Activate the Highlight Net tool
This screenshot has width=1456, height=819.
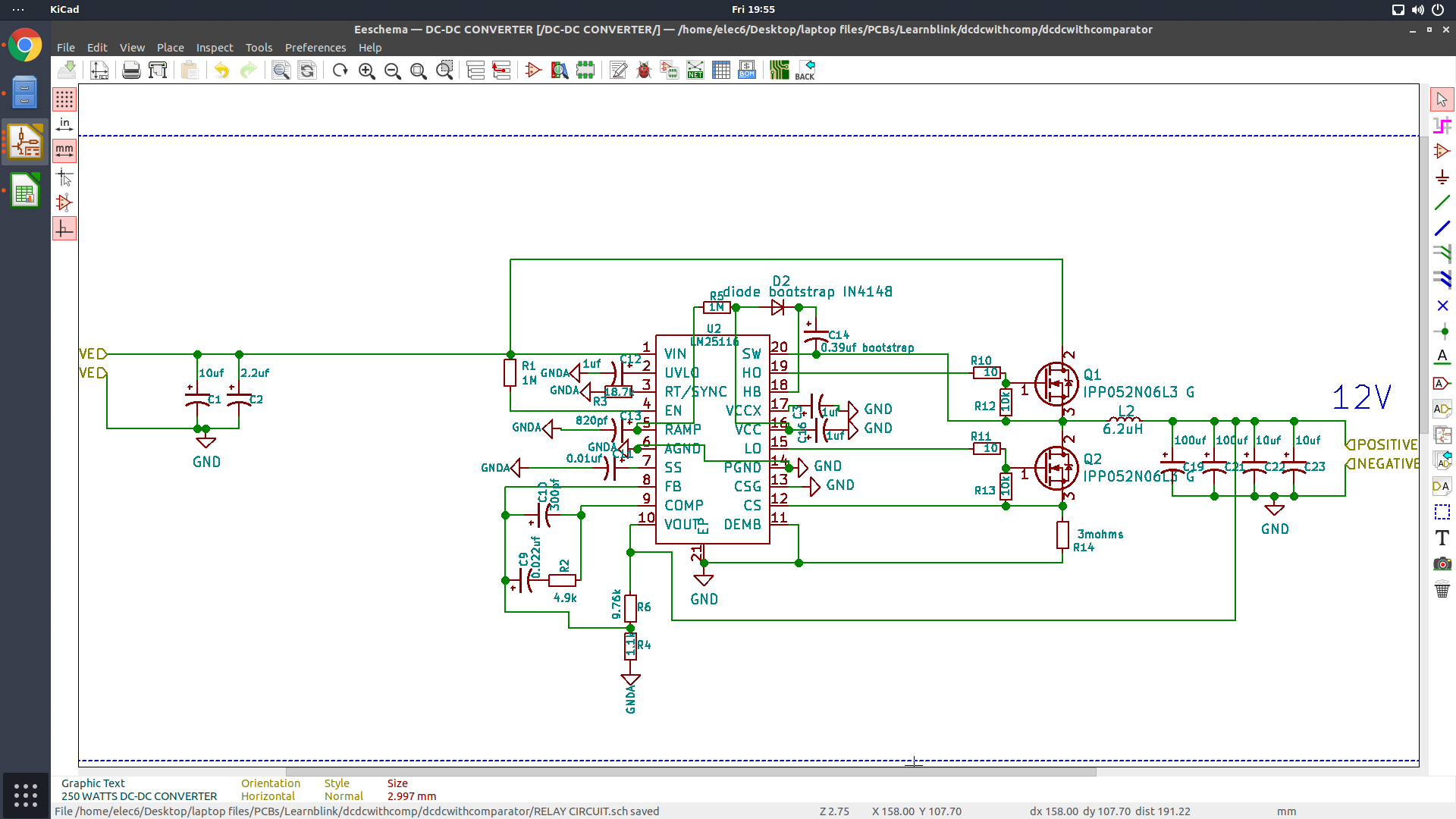pyautogui.click(x=1442, y=124)
